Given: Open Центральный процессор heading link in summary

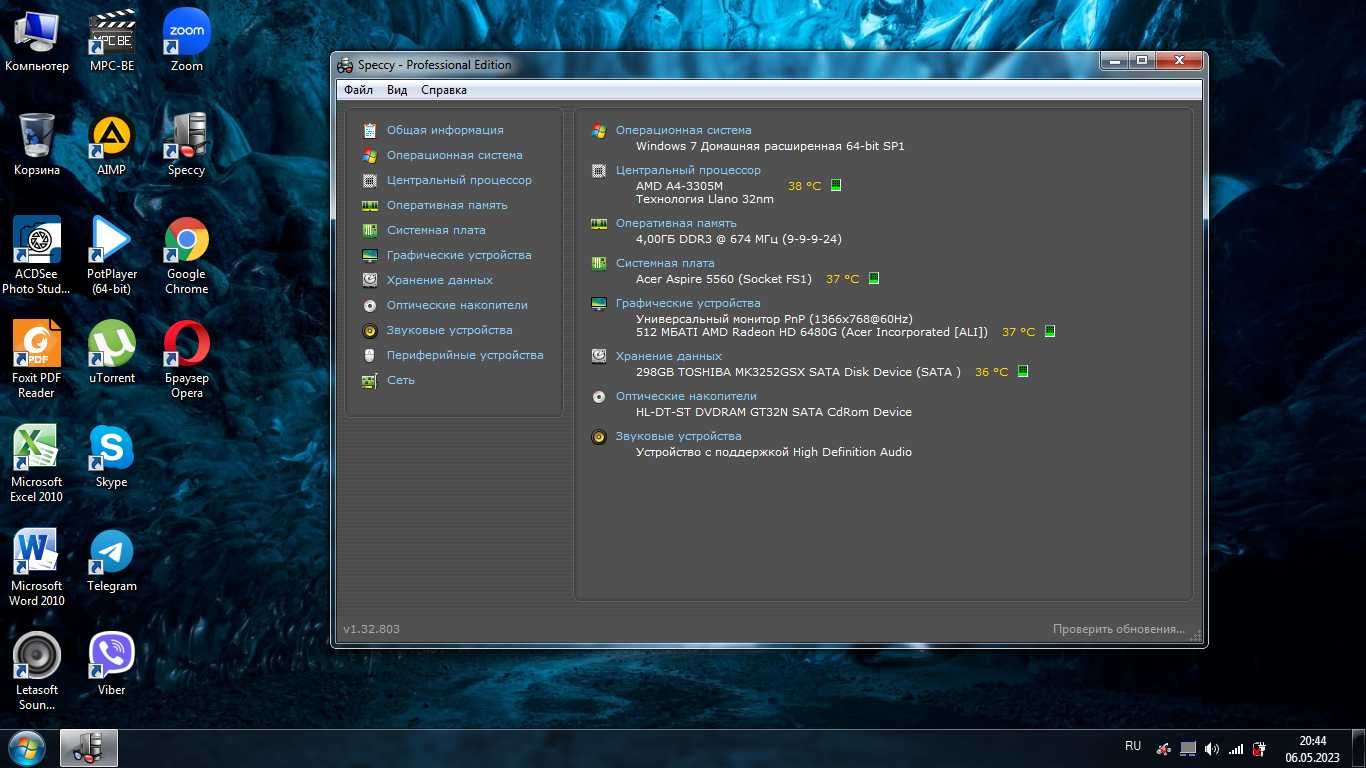Looking at the screenshot, I should coord(688,170).
